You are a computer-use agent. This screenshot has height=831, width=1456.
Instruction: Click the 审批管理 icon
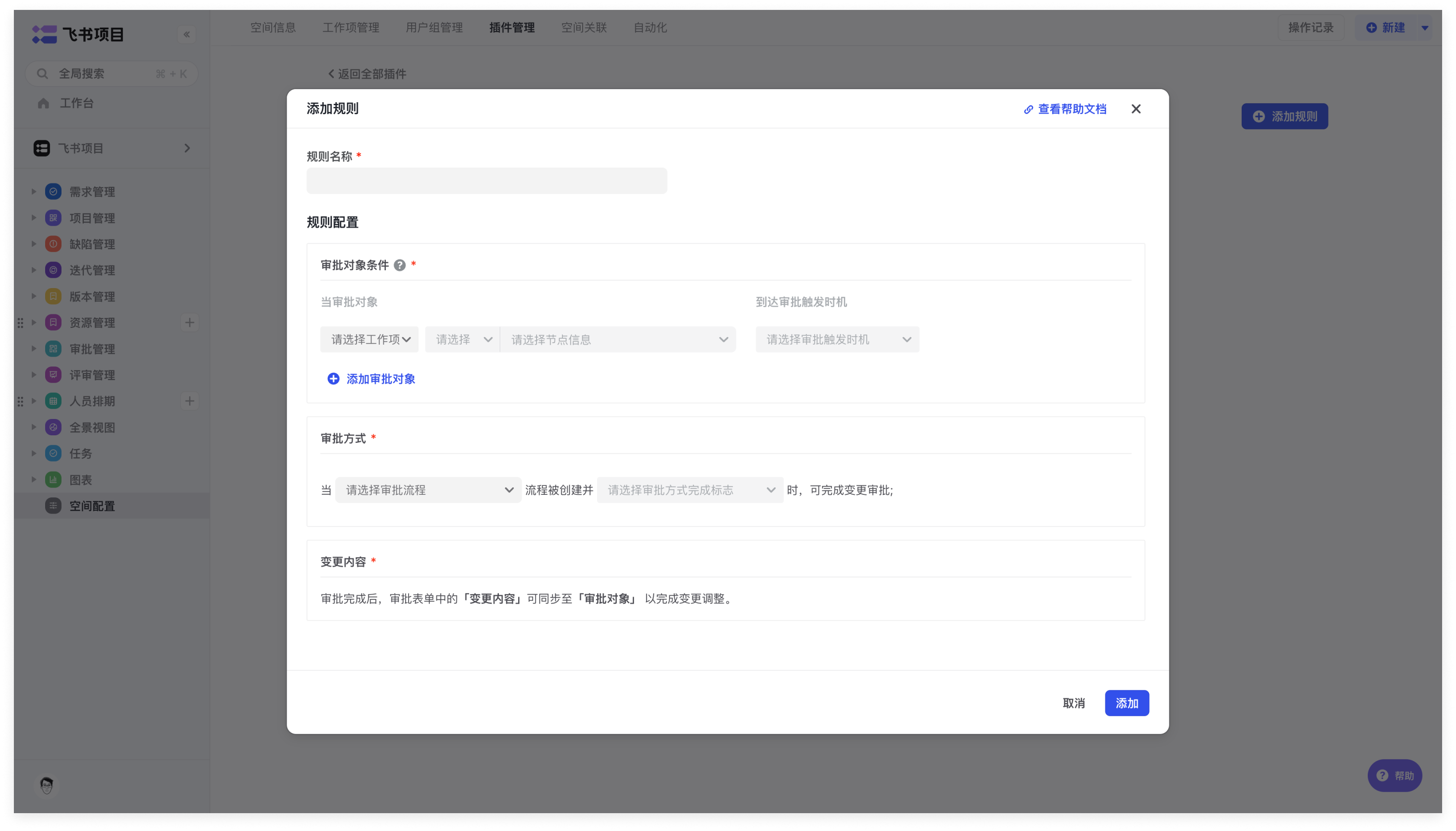coord(53,349)
